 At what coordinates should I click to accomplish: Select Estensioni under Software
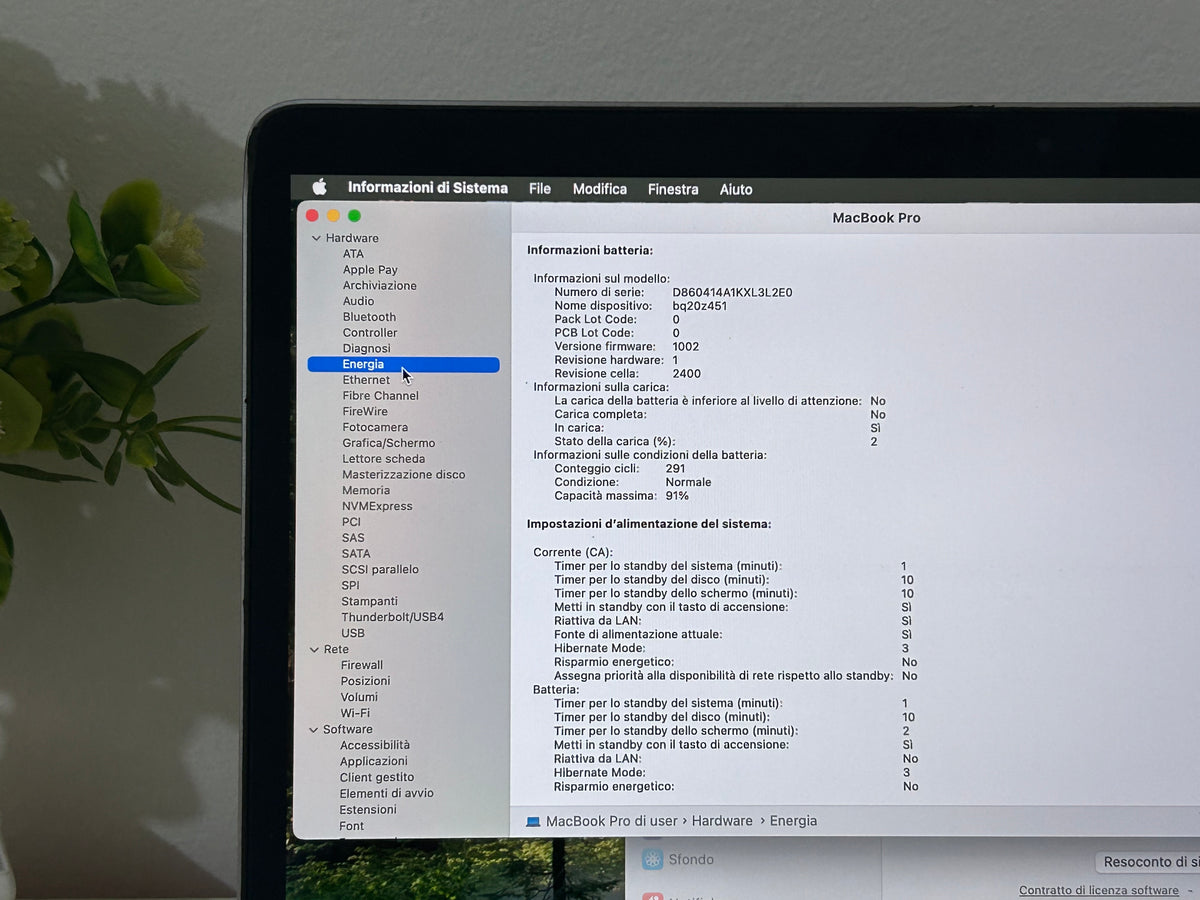[x=368, y=810]
